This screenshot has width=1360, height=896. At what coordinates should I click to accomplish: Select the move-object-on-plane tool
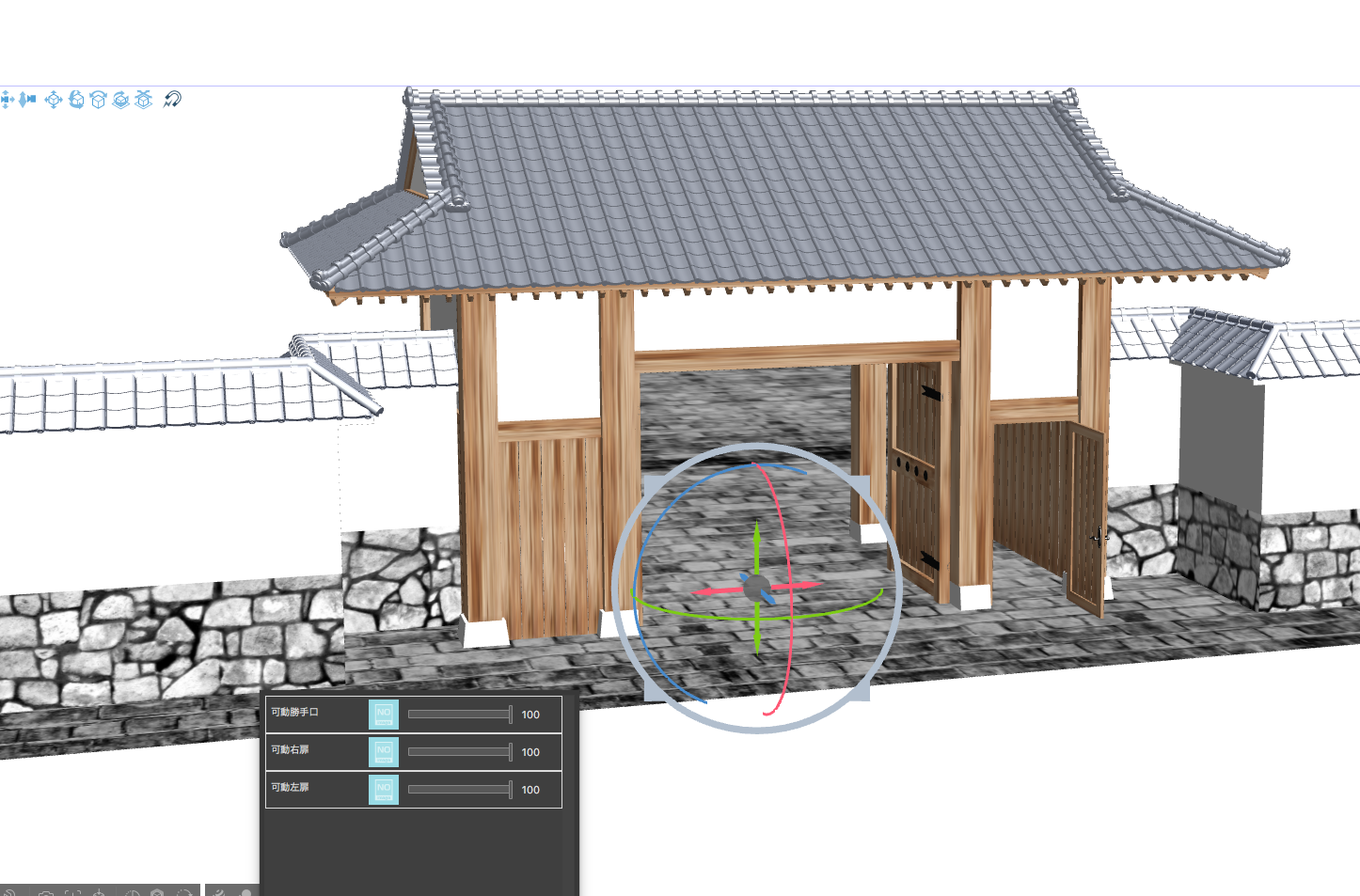pyautogui.click(x=143, y=100)
